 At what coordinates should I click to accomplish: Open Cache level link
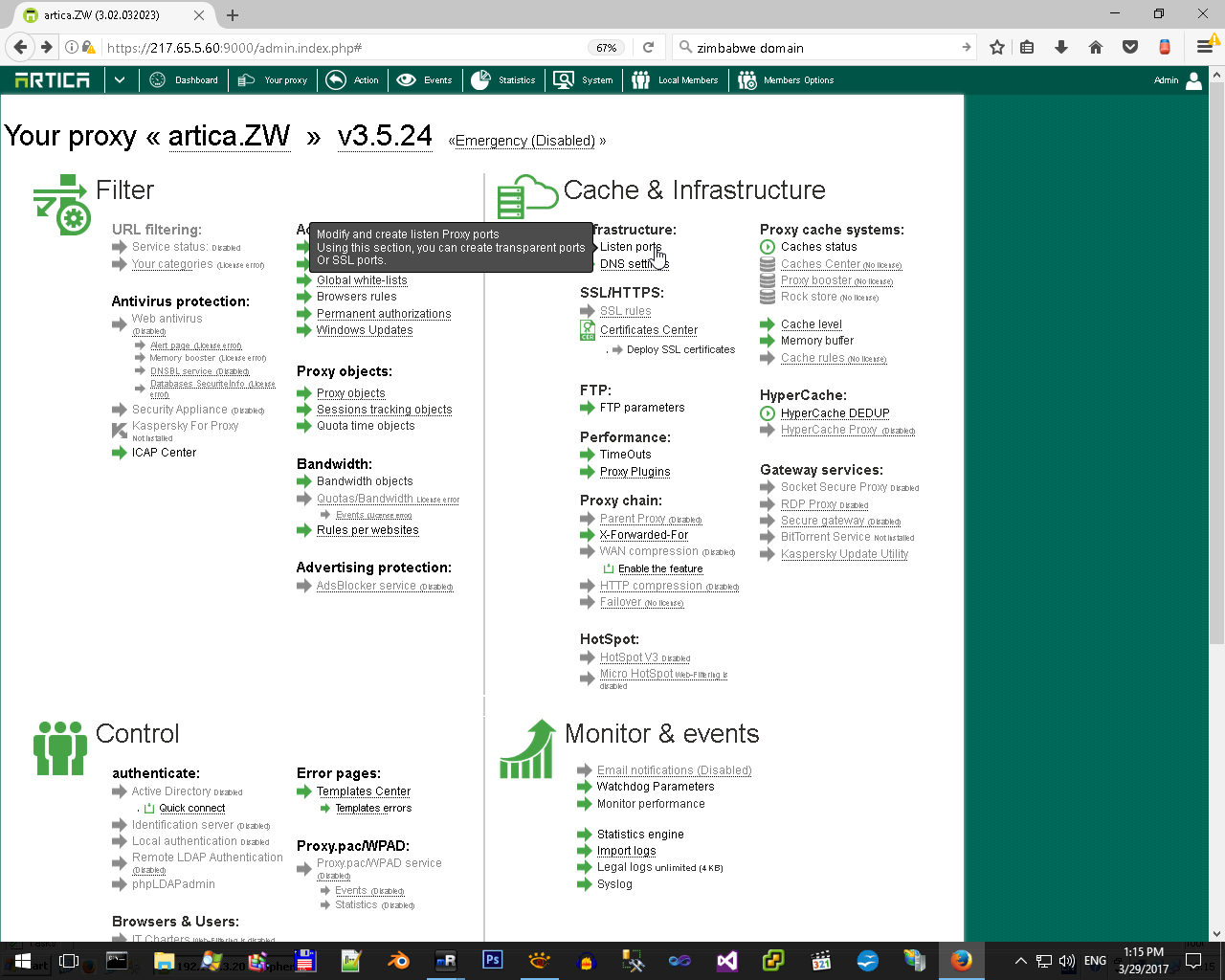(x=812, y=324)
